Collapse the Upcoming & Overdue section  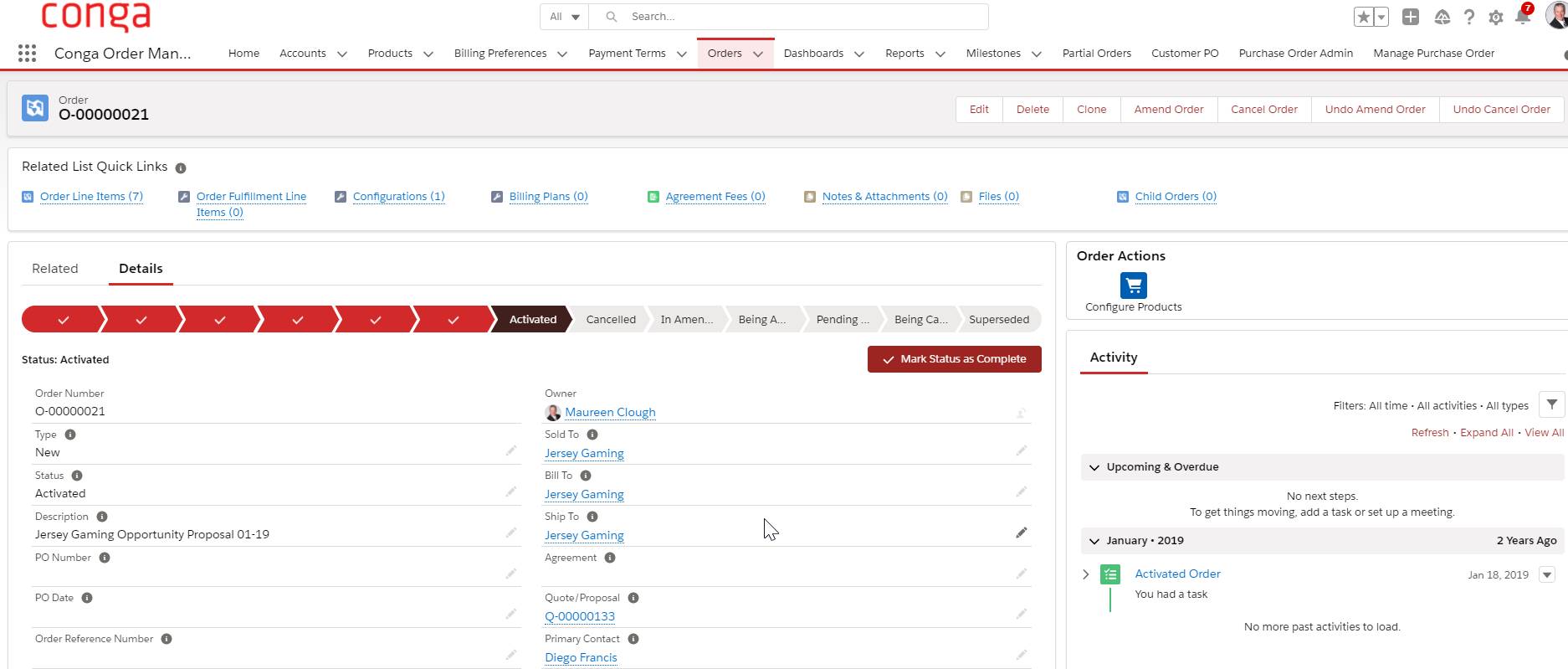(1094, 467)
